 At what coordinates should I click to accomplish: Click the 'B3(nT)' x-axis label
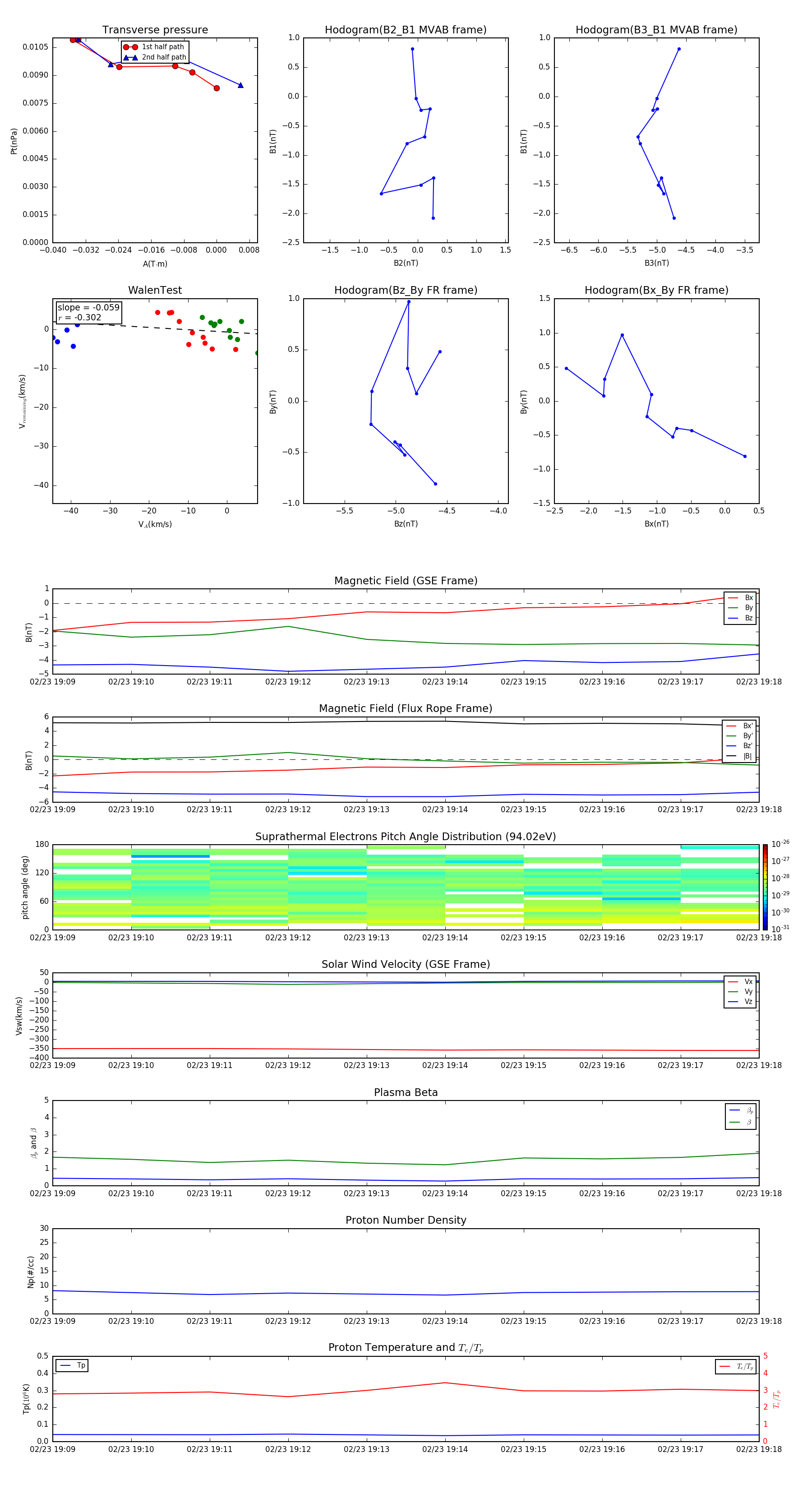pyautogui.click(x=656, y=263)
